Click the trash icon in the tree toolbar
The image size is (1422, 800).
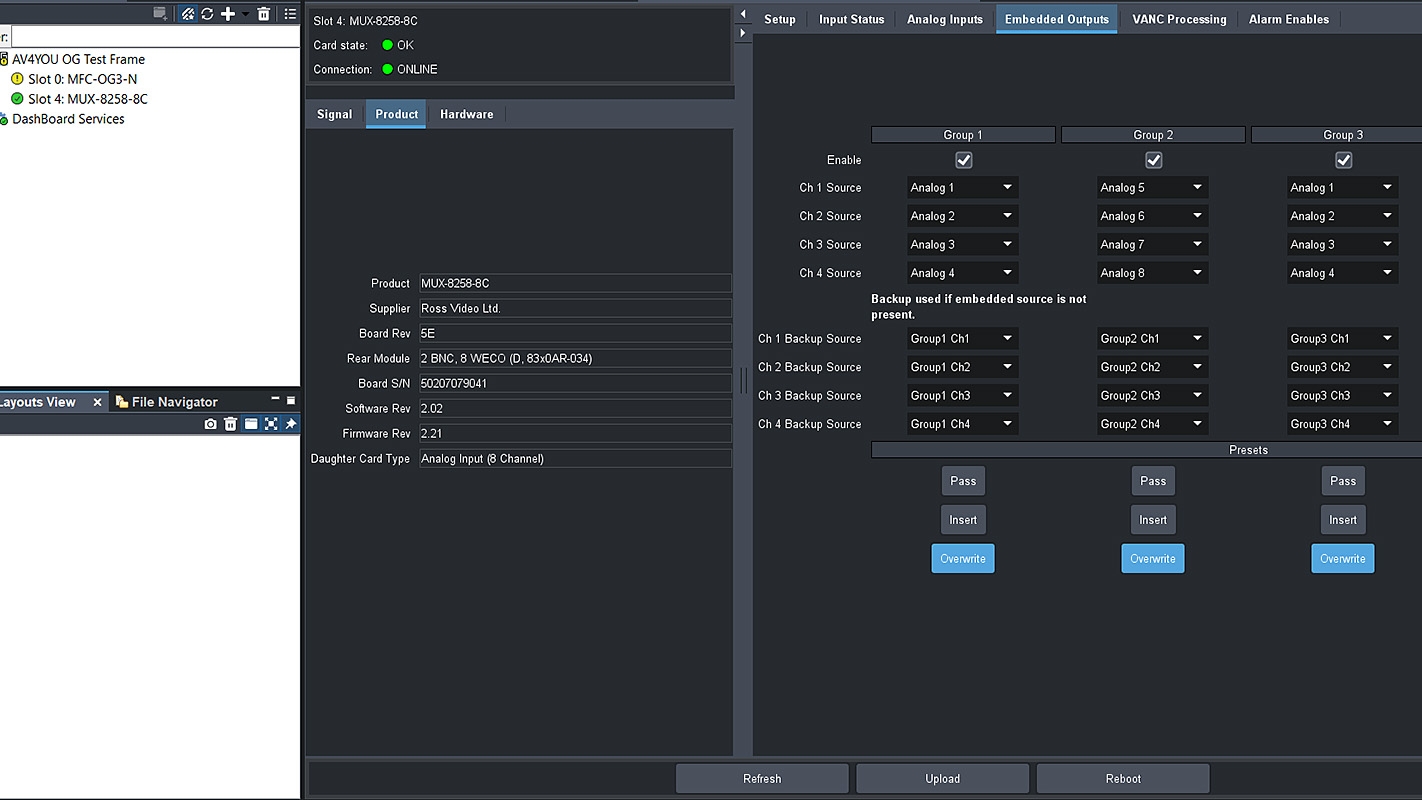point(264,14)
